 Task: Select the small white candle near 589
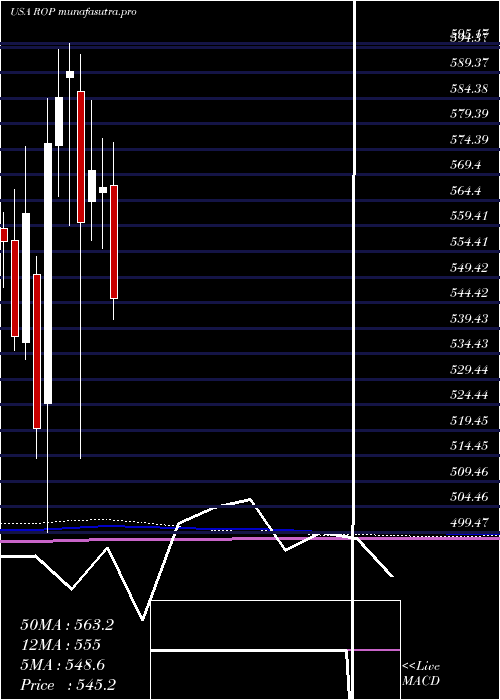[70, 74]
